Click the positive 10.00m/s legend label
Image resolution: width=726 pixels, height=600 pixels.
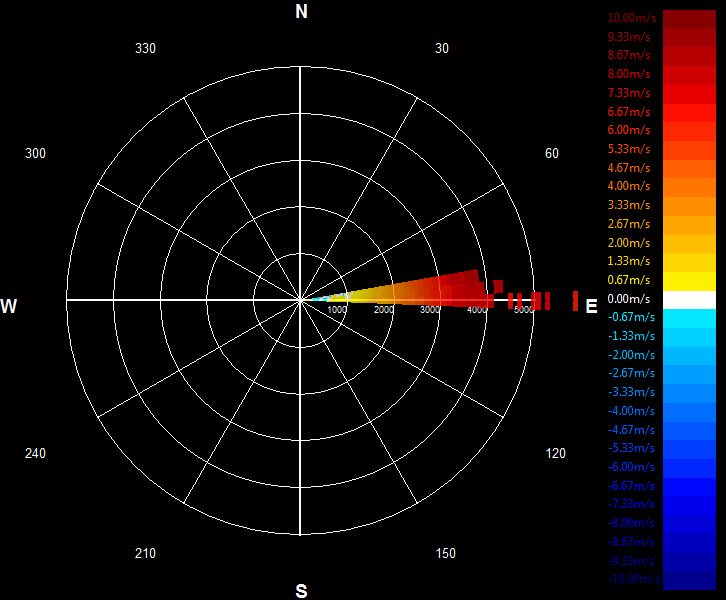(x=632, y=18)
